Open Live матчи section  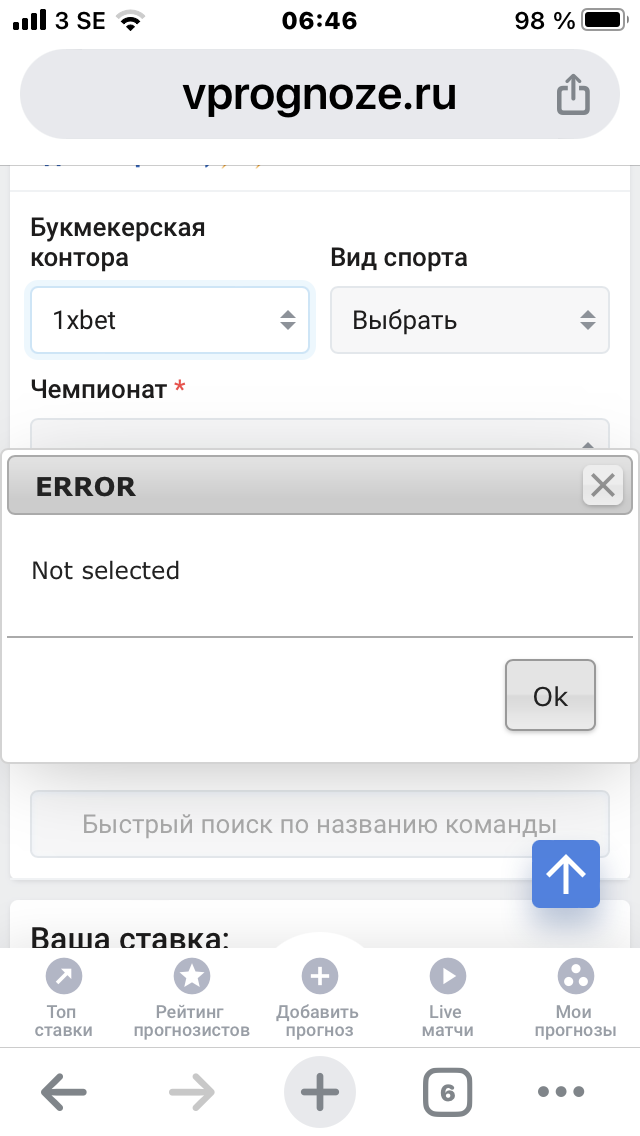pos(446,996)
